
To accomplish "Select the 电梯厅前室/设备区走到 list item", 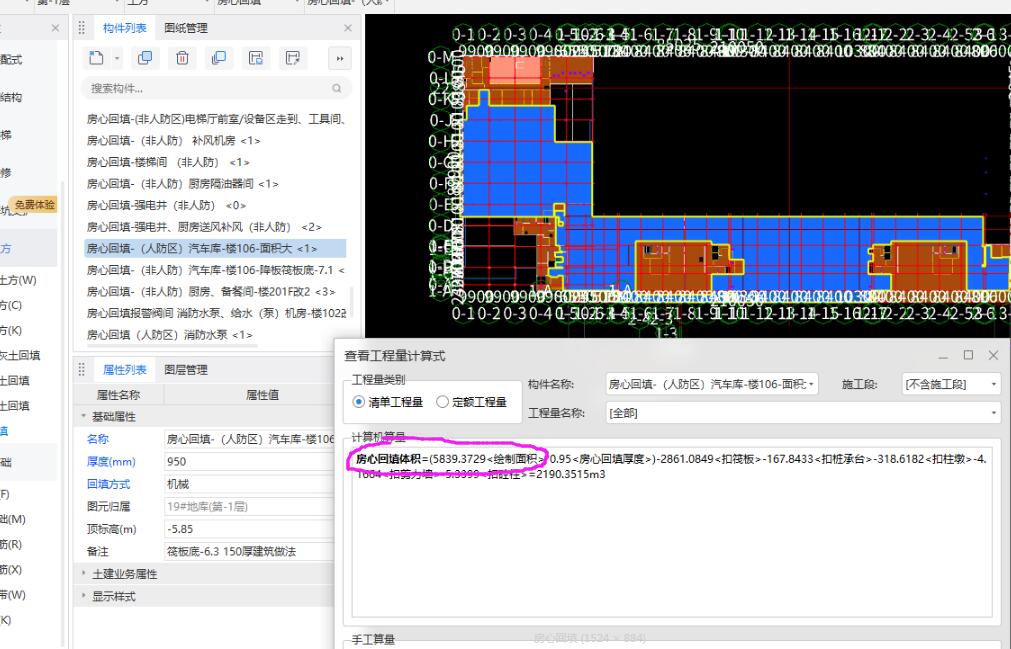I will tap(215, 119).
